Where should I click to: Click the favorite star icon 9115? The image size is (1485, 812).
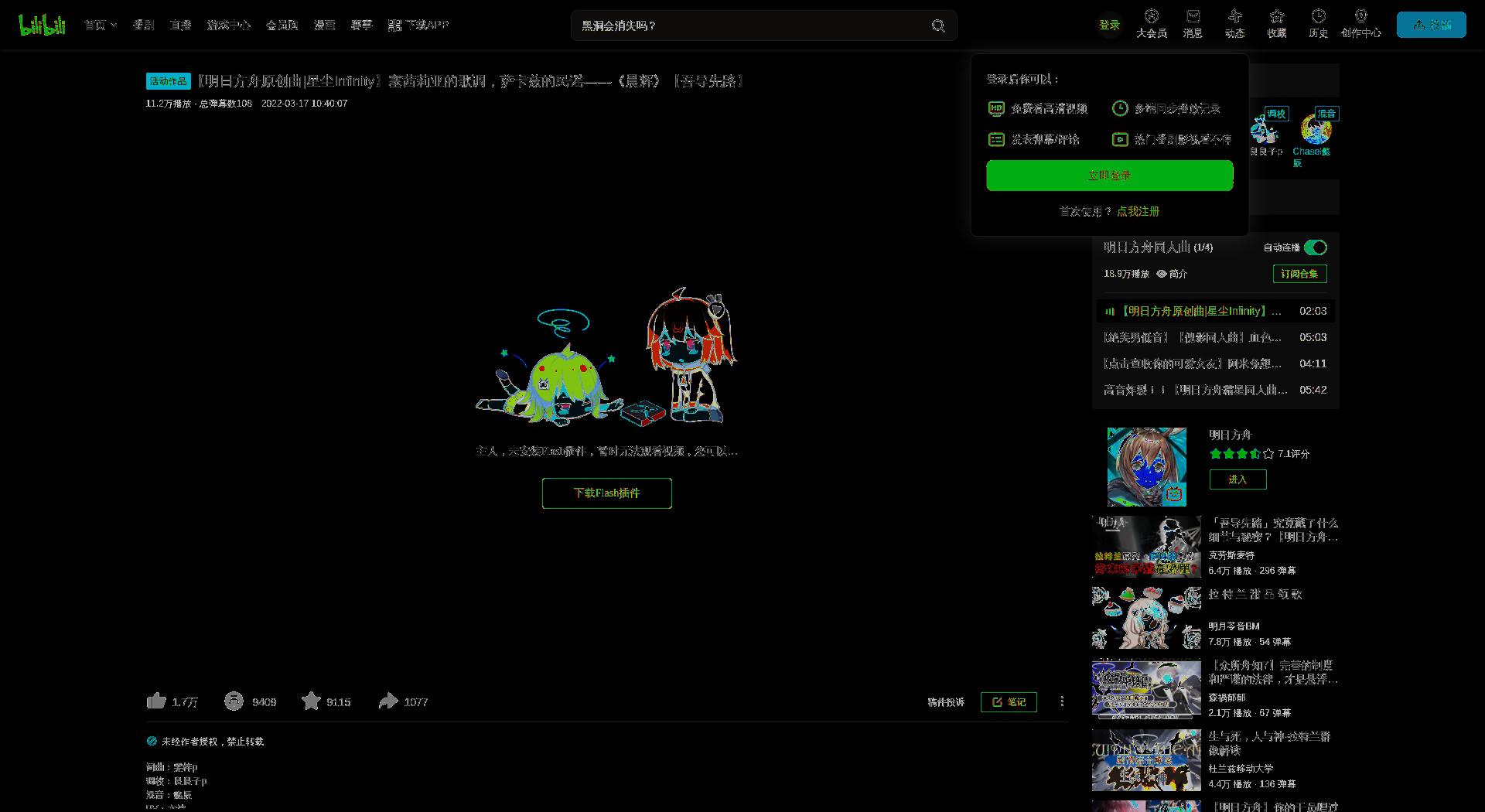311,701
